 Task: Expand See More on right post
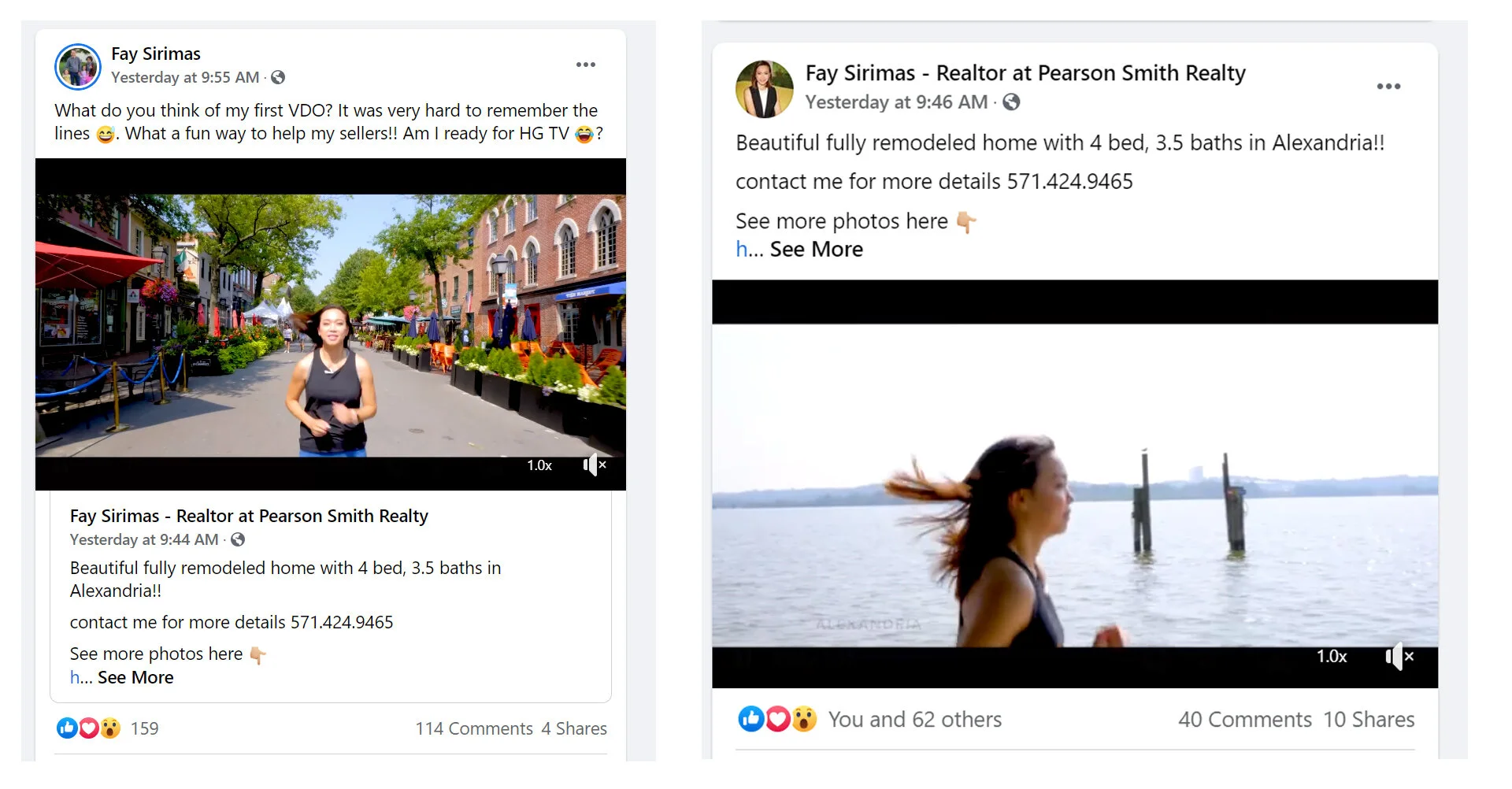point(817,249)
